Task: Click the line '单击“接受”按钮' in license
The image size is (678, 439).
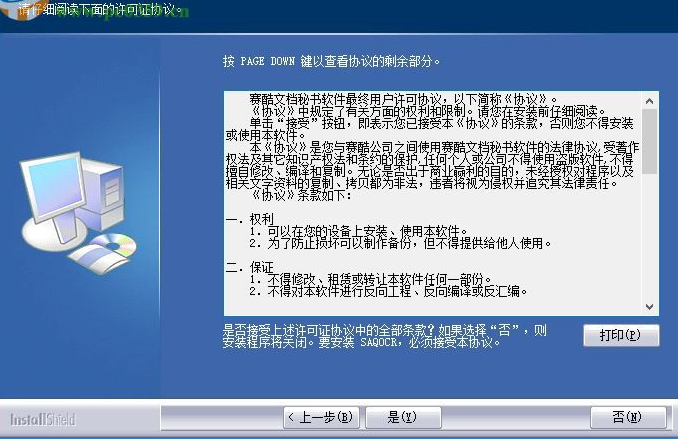Action: pyautogui.click(x=441, y=123)
